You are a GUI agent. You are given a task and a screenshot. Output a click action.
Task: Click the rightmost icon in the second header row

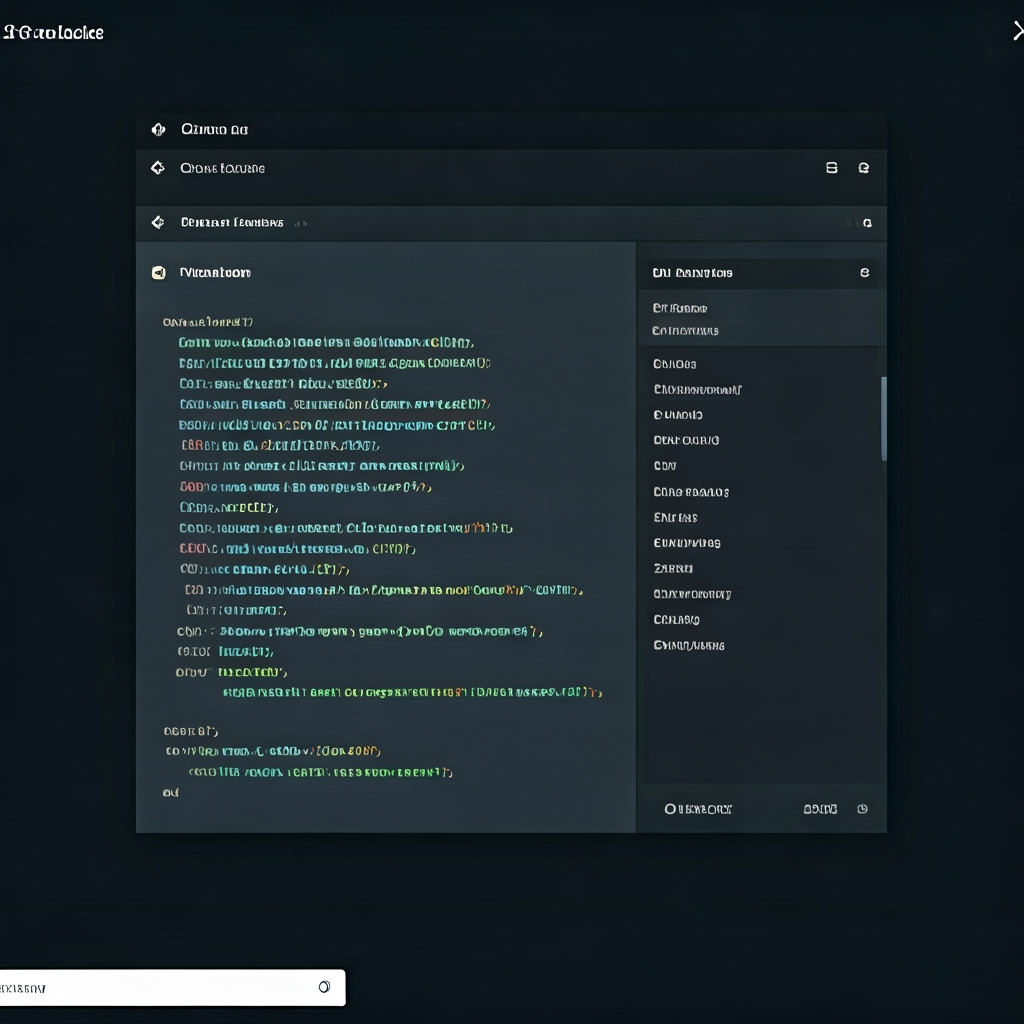click(x=864, y=168)
